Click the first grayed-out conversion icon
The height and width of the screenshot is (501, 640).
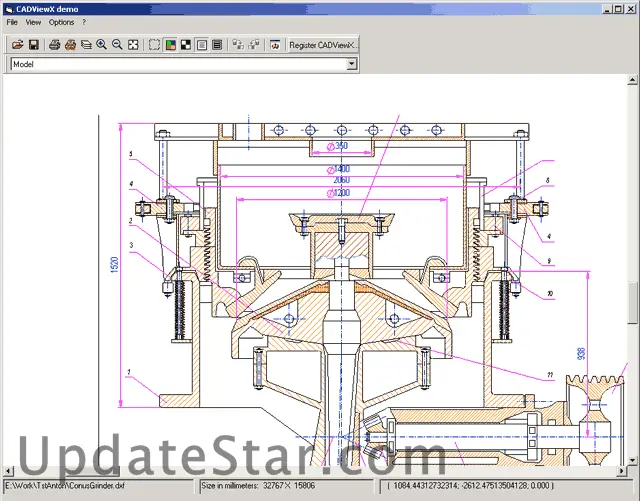click(238, 45)
